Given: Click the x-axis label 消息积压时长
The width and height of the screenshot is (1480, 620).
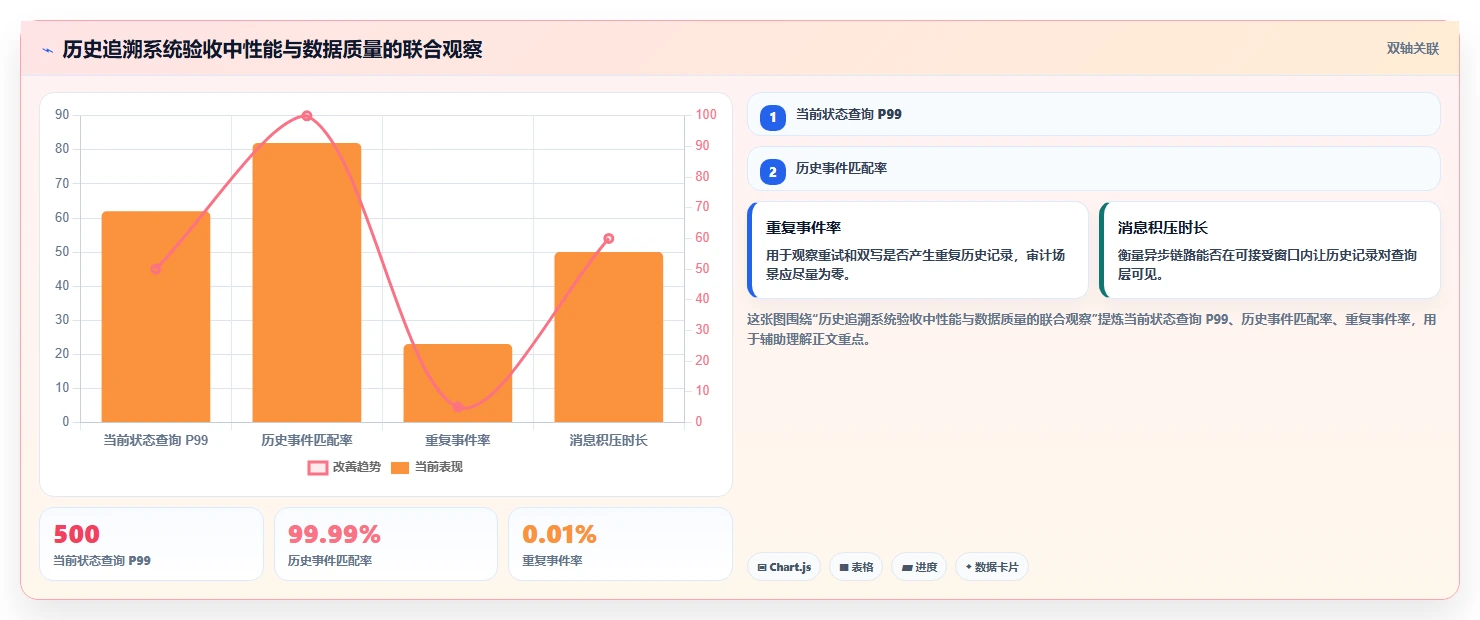Looking at the screenshot, I should [x=609, y=440].
